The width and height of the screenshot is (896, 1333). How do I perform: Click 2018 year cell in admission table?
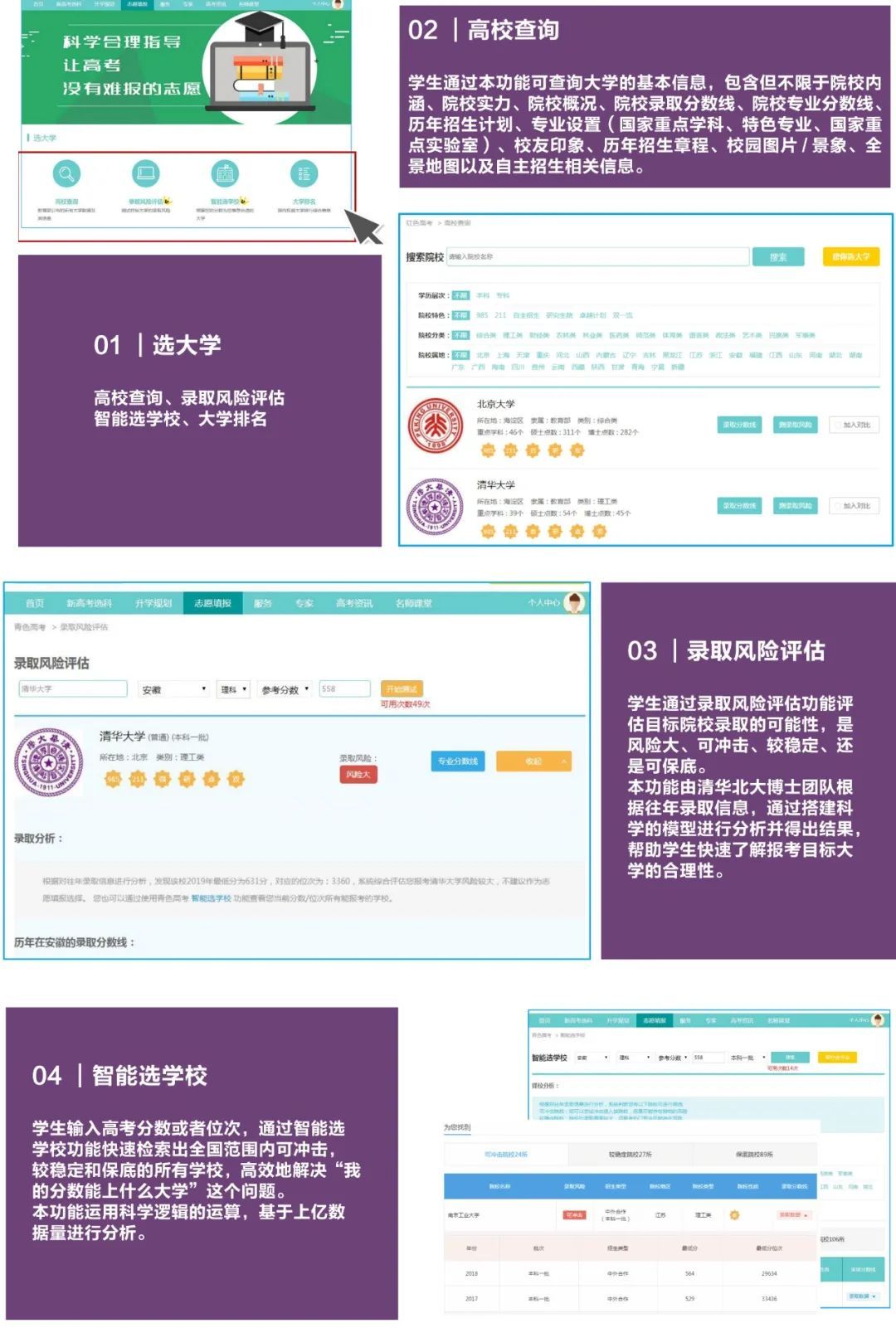(471, 1272)
